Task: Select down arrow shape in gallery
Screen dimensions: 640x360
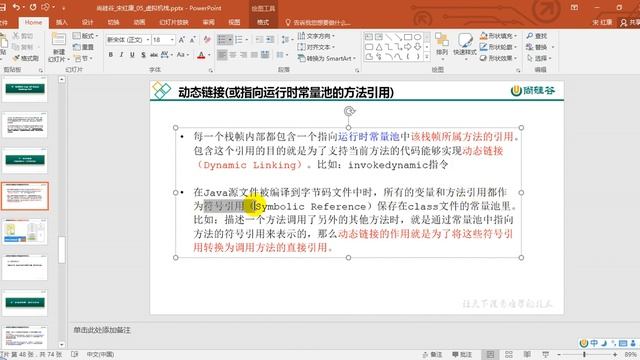Action: (417, 47)
